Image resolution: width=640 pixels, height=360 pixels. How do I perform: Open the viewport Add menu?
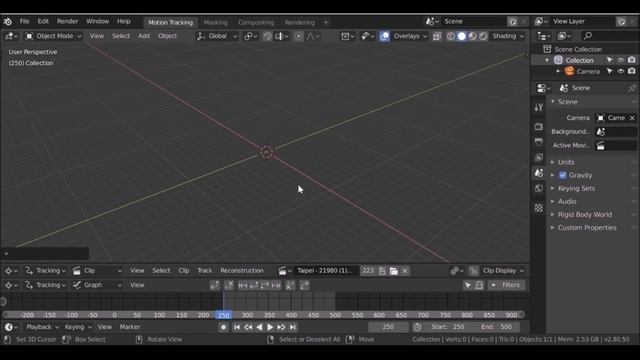pos(144,36)
